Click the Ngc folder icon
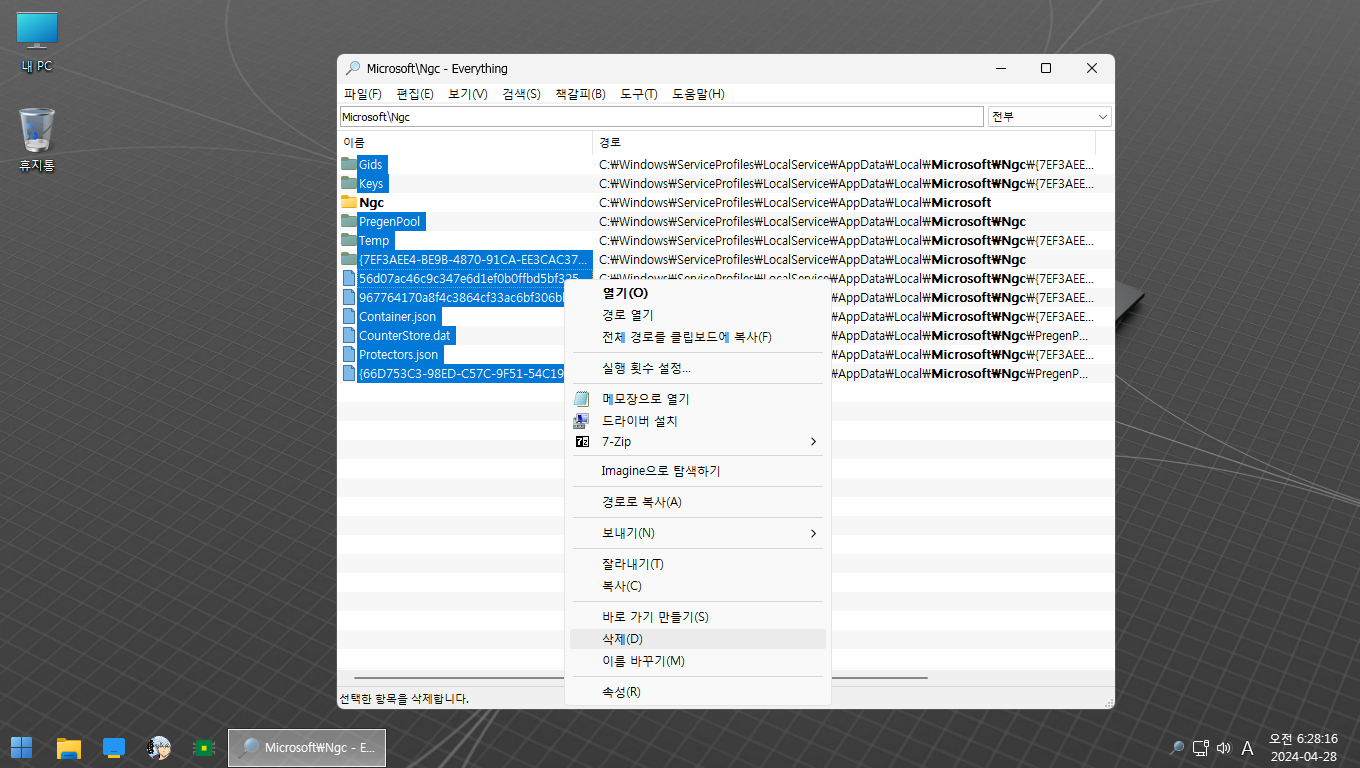Image resolution: width=1360 pixels, height=768 pixels. coord(349,202)
